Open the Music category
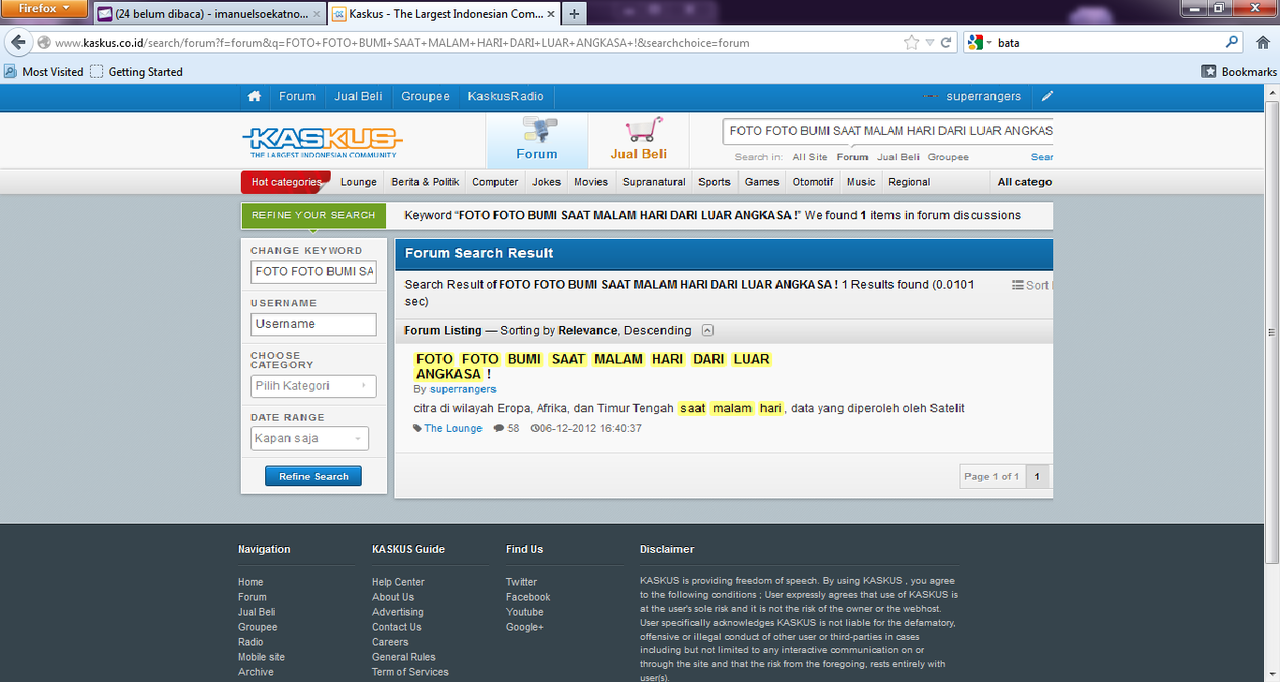This screenshot has width=1280, height=682. (861, 182)
